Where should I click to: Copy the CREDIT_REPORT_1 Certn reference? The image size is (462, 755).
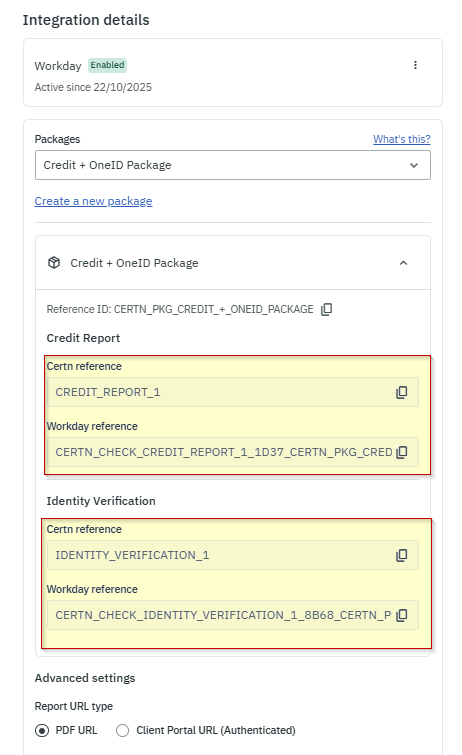click(401, 392)
